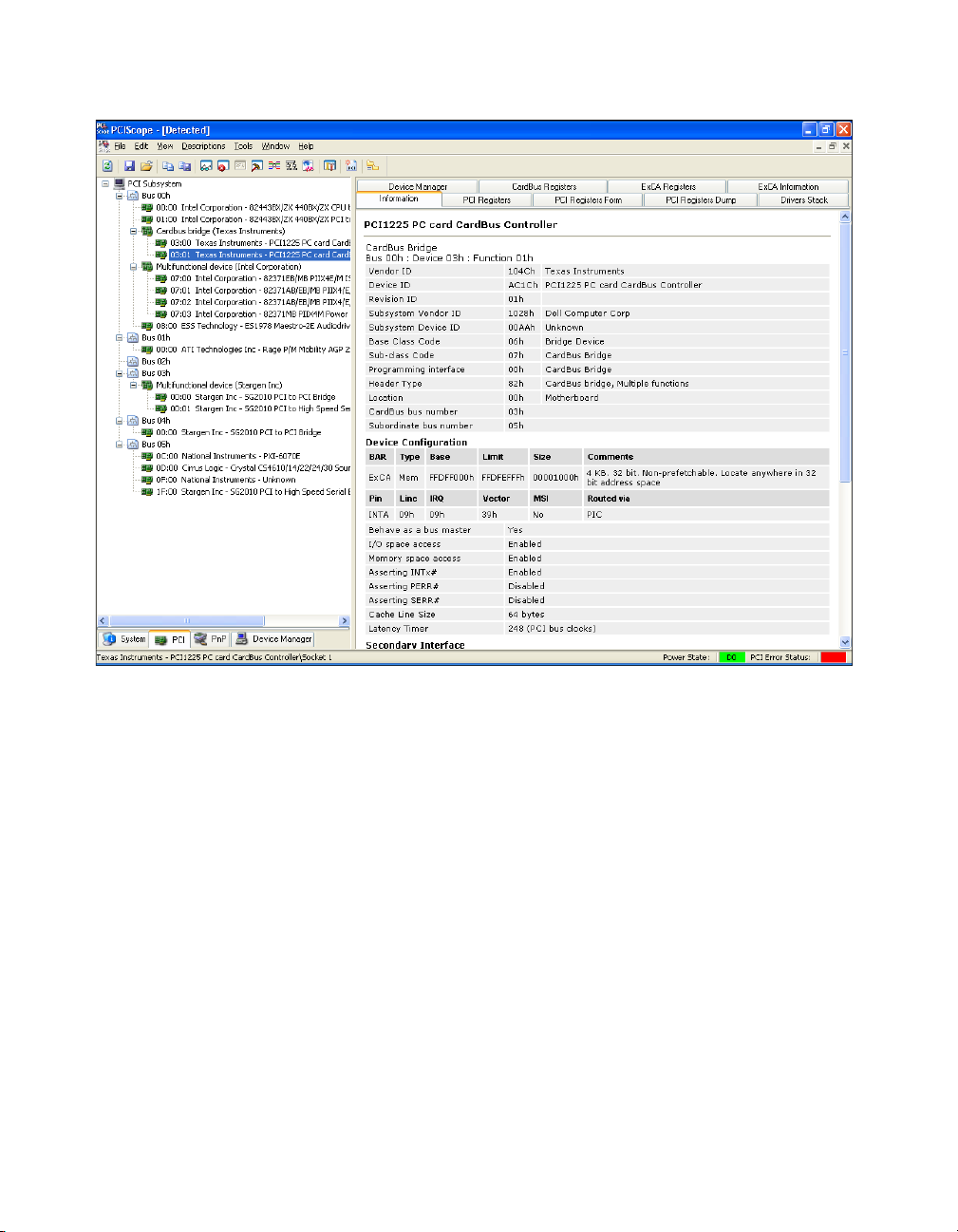The width and height of the screenshot is (958, 1232).
Task: Switch to the PCI Registers Dump tab
Action: pos(701,200)
